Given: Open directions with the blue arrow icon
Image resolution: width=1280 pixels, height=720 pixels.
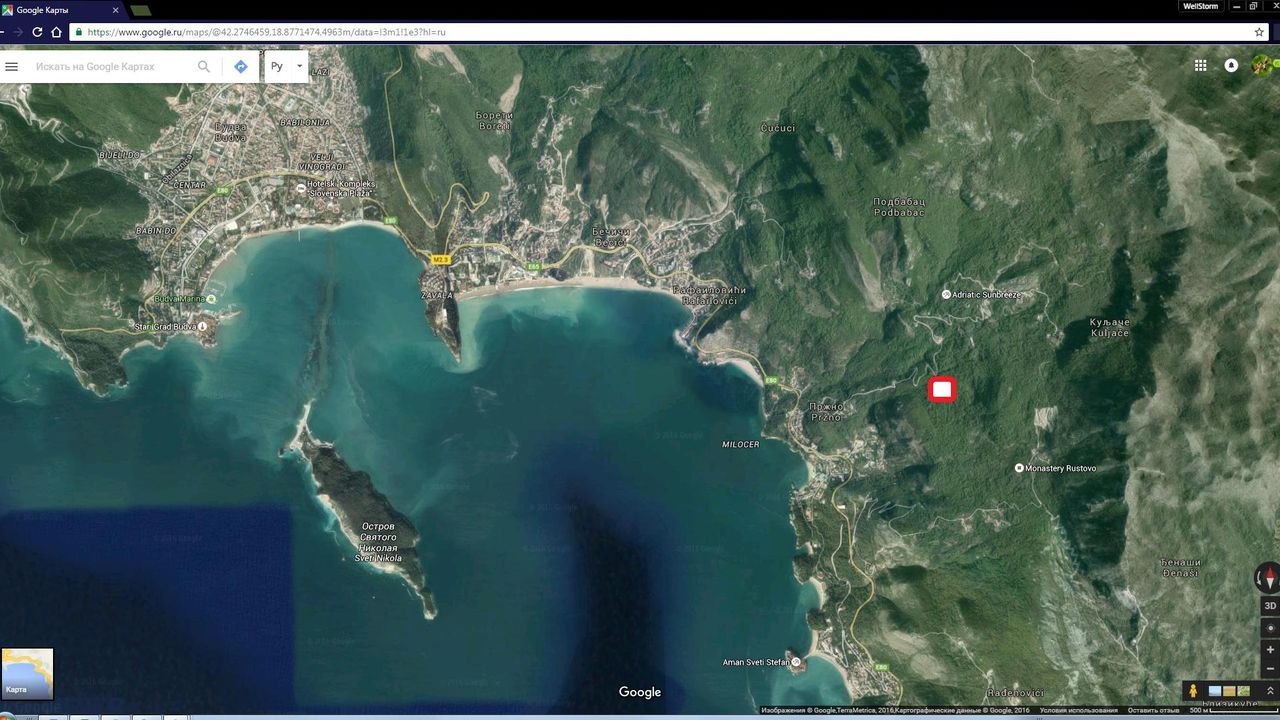Looking at the screenshot, I should 241,67.
